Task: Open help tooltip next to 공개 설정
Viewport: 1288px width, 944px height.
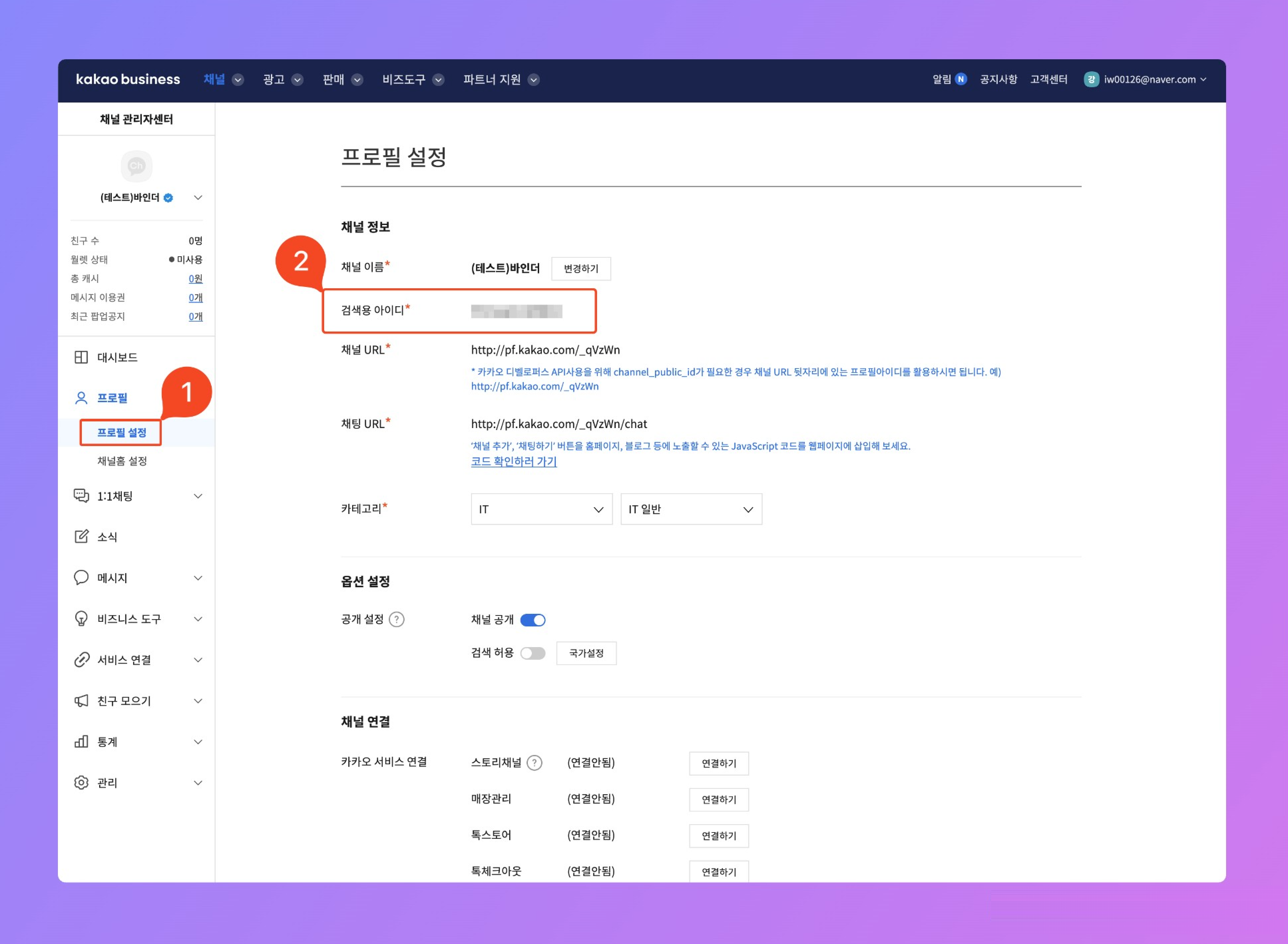Action: point(397,619)
